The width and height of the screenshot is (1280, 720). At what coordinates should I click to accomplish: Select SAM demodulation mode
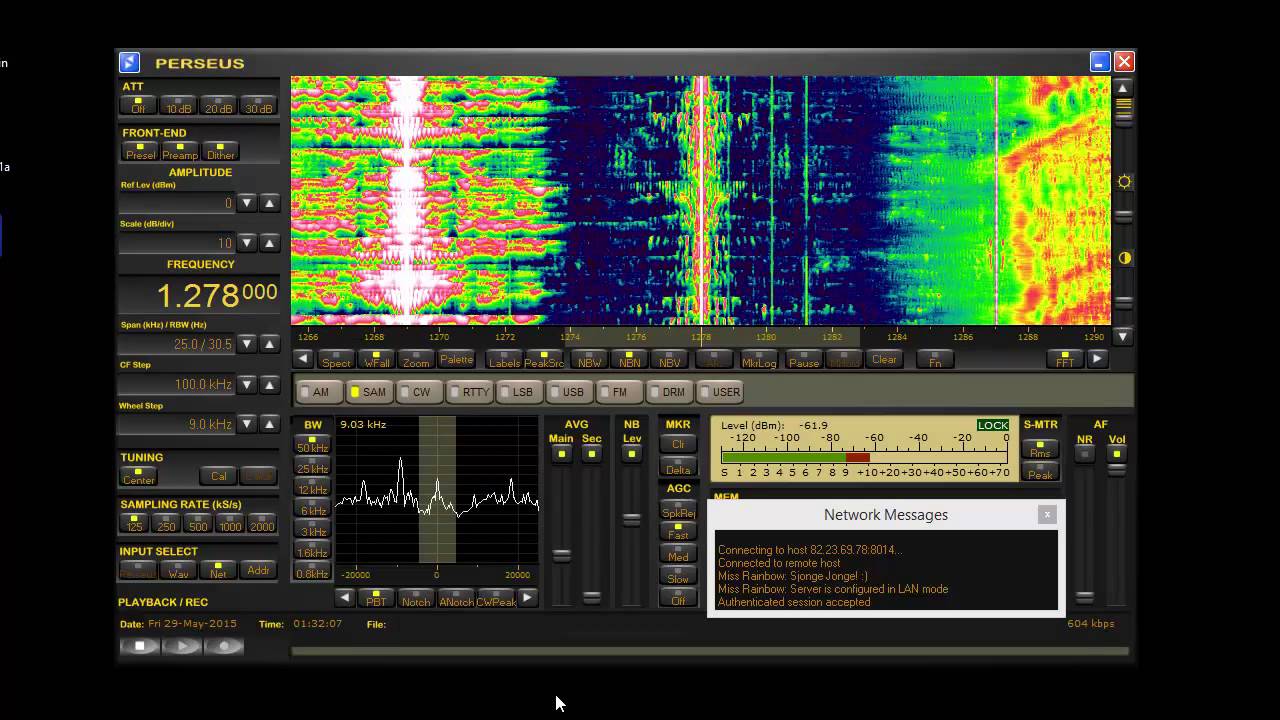click(368, 392)
